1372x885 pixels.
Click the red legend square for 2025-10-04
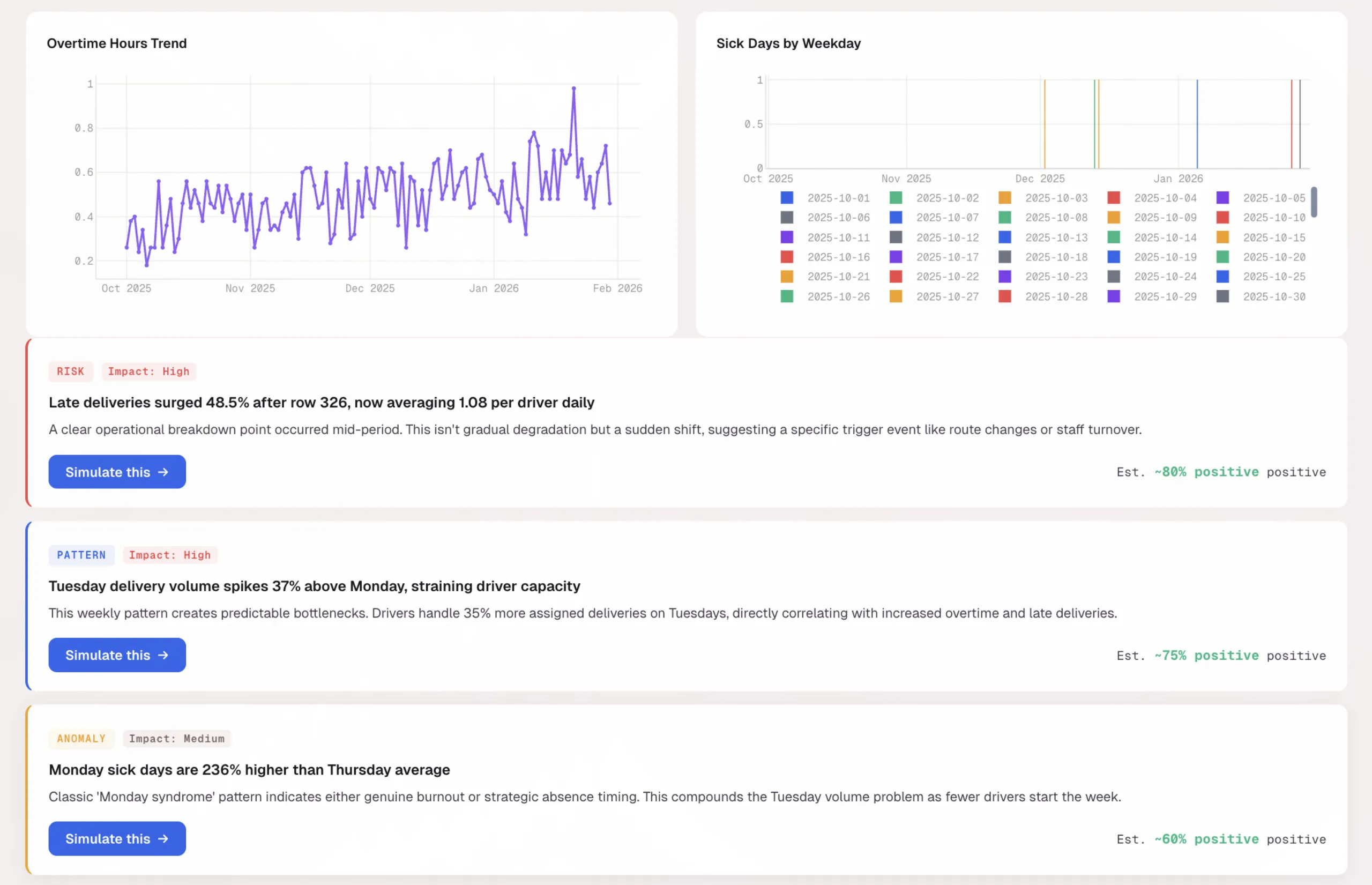point(1114,198)
